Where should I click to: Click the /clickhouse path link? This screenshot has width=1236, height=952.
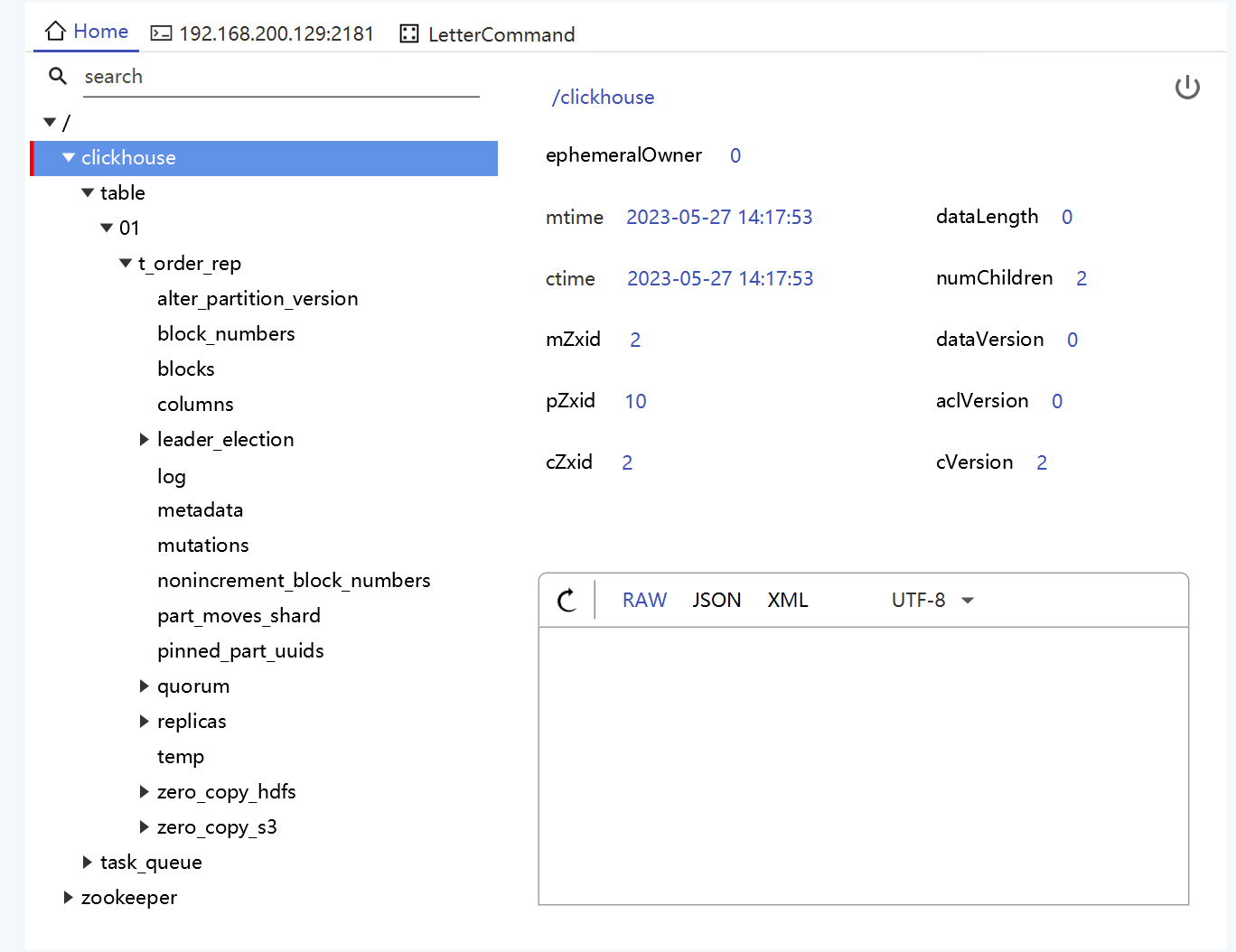coord(603,98)
